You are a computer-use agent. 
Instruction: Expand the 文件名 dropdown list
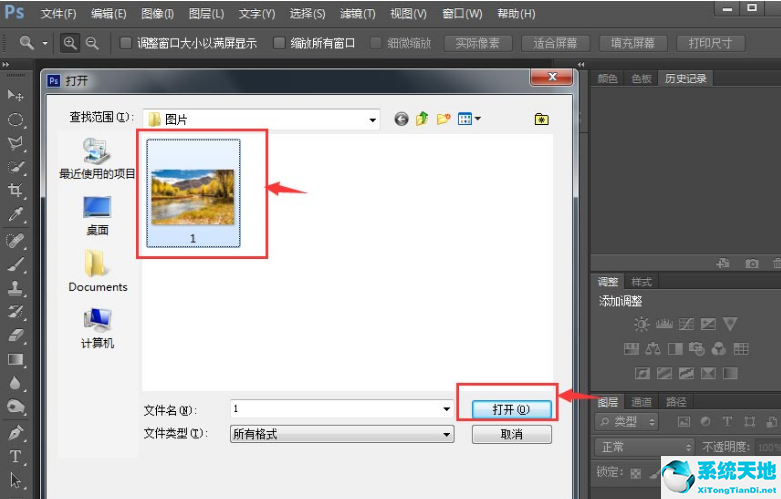click(x=446, y=409)
